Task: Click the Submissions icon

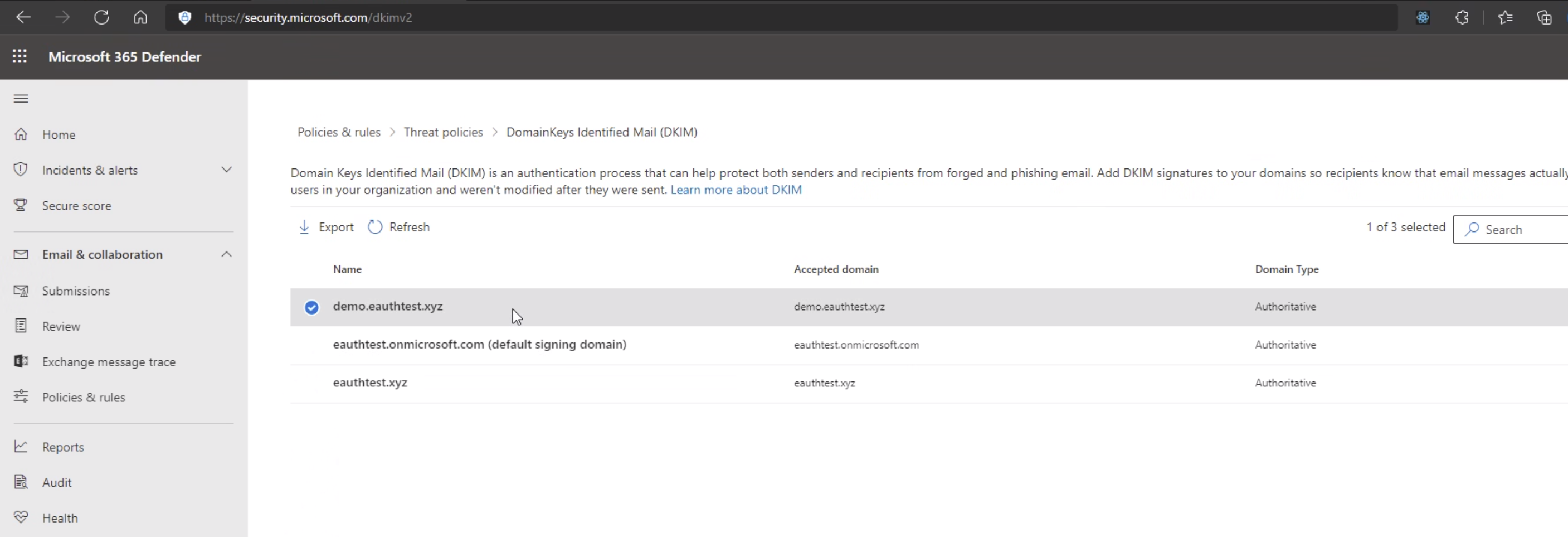Action: pyautogui.click(x=21, y=291)
